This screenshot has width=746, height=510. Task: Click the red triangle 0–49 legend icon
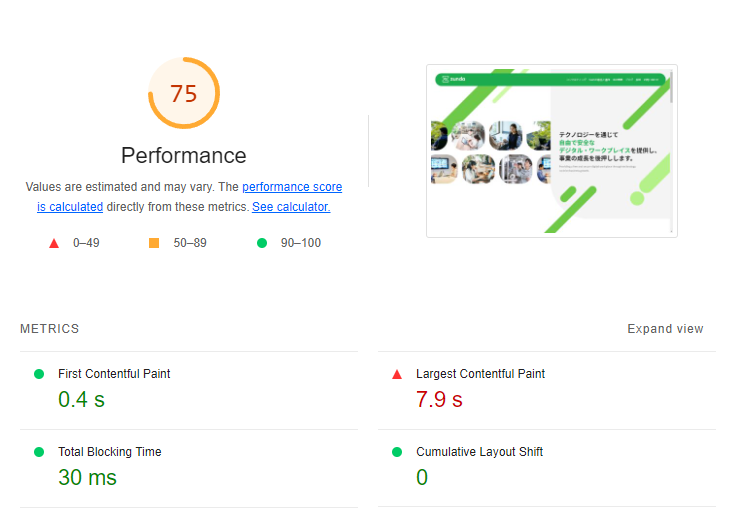[54, 243]
